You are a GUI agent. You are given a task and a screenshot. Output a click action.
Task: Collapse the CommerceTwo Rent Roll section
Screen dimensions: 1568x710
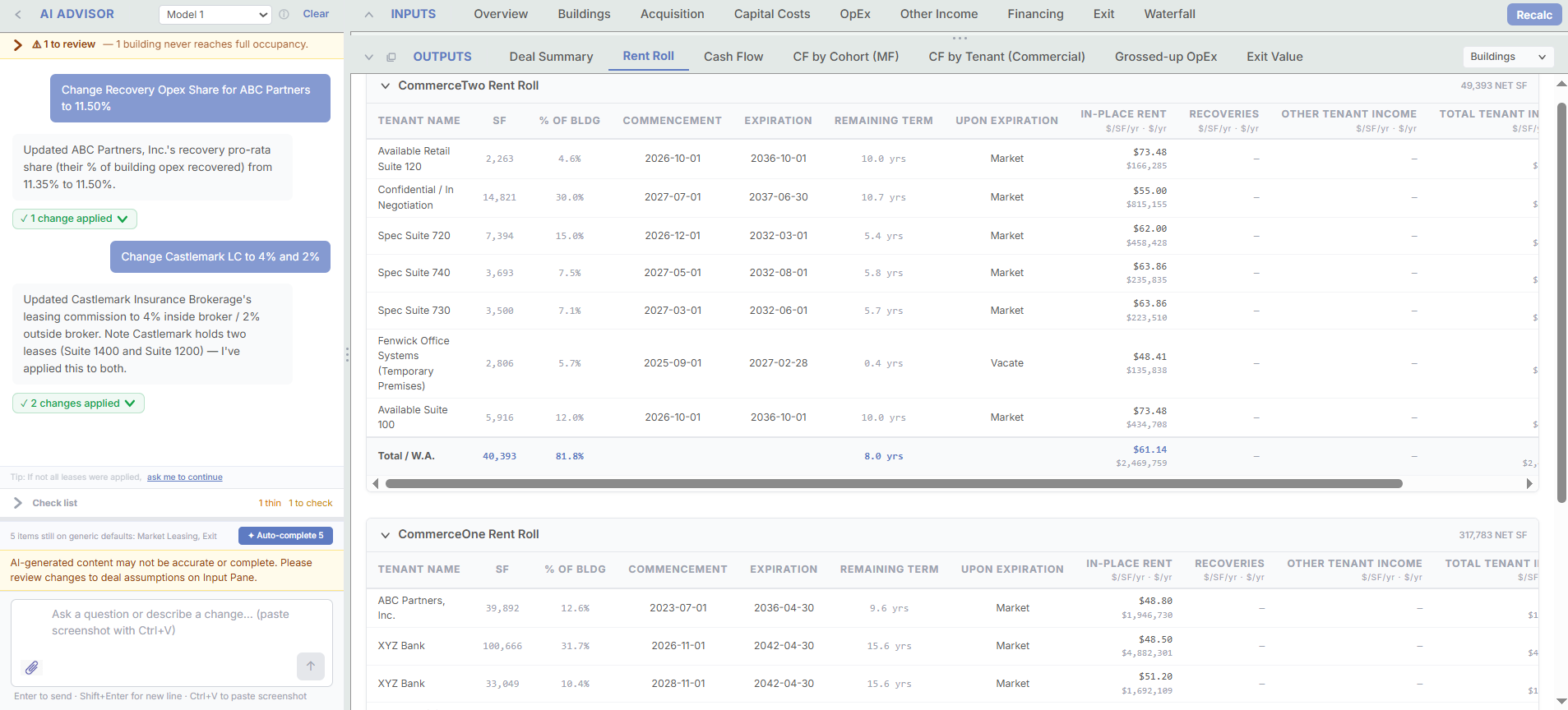(x=385, y=85)
